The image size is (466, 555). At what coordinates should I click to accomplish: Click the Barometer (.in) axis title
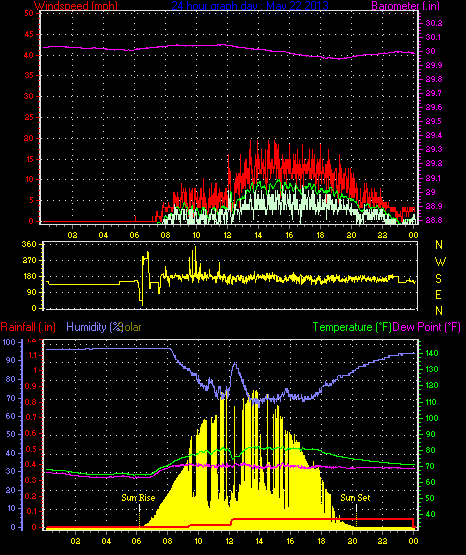(x=405, y=6)
